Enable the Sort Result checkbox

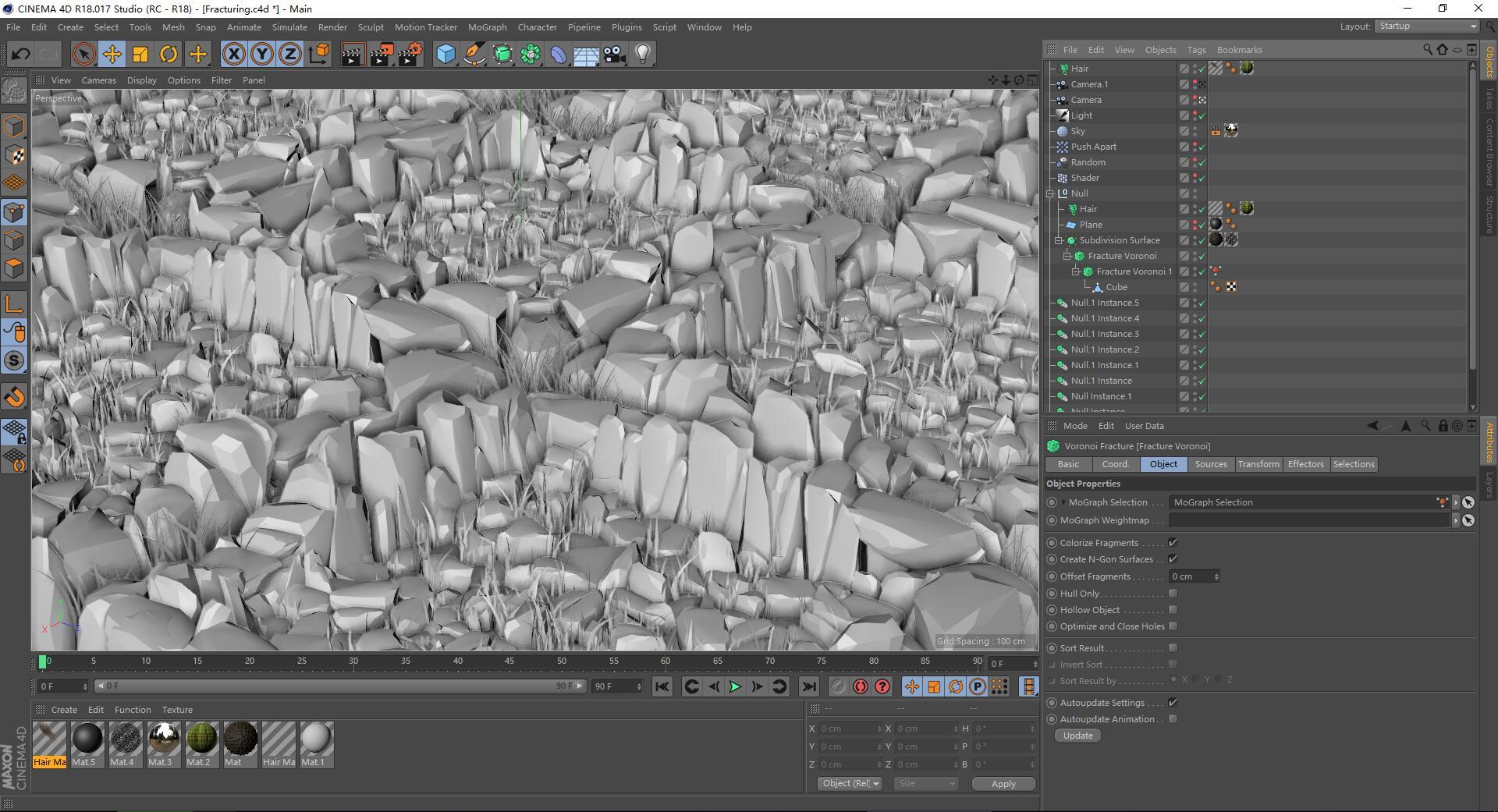(1173, 648)
